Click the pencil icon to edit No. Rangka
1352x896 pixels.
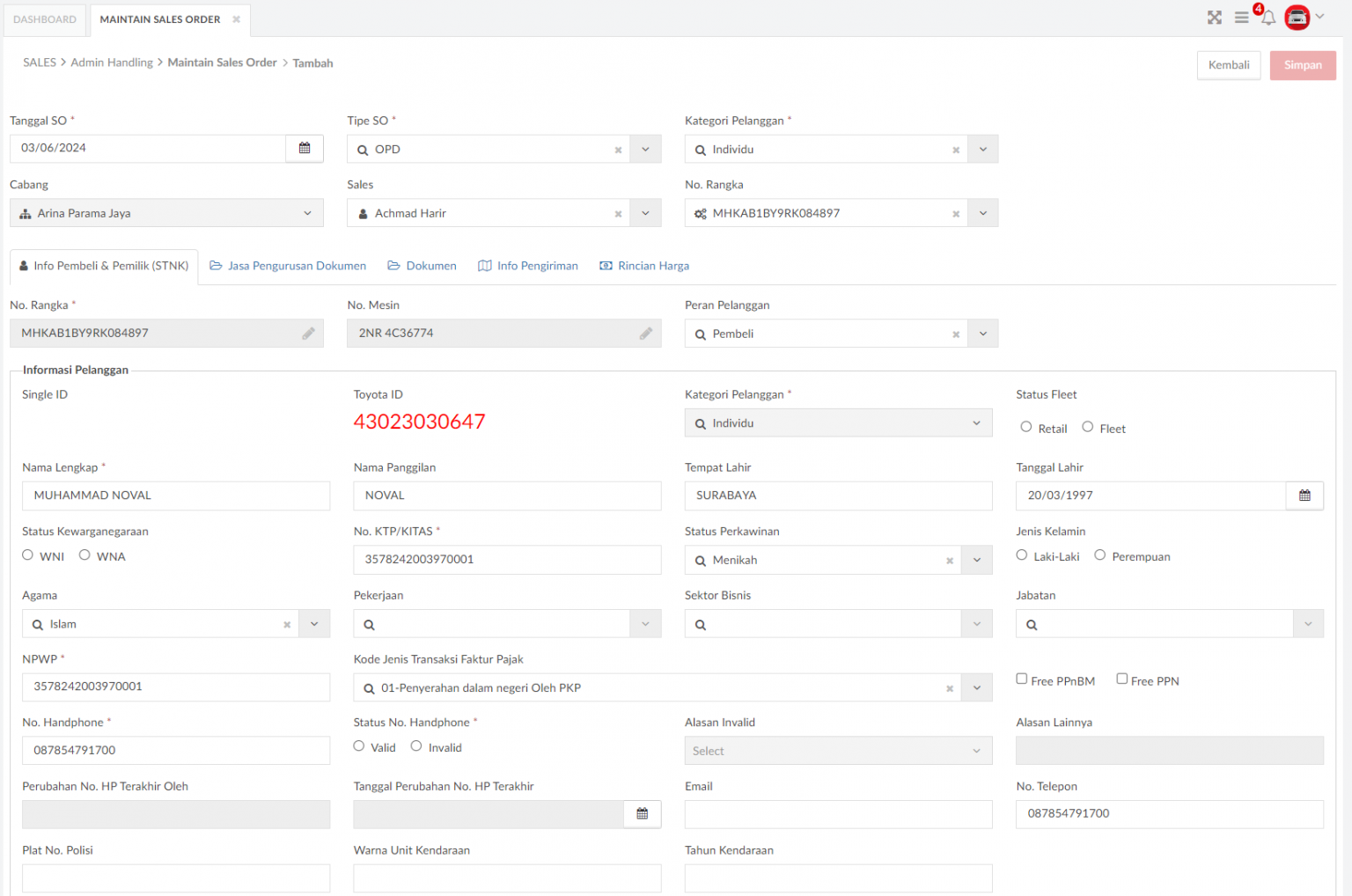coord(308,333)
